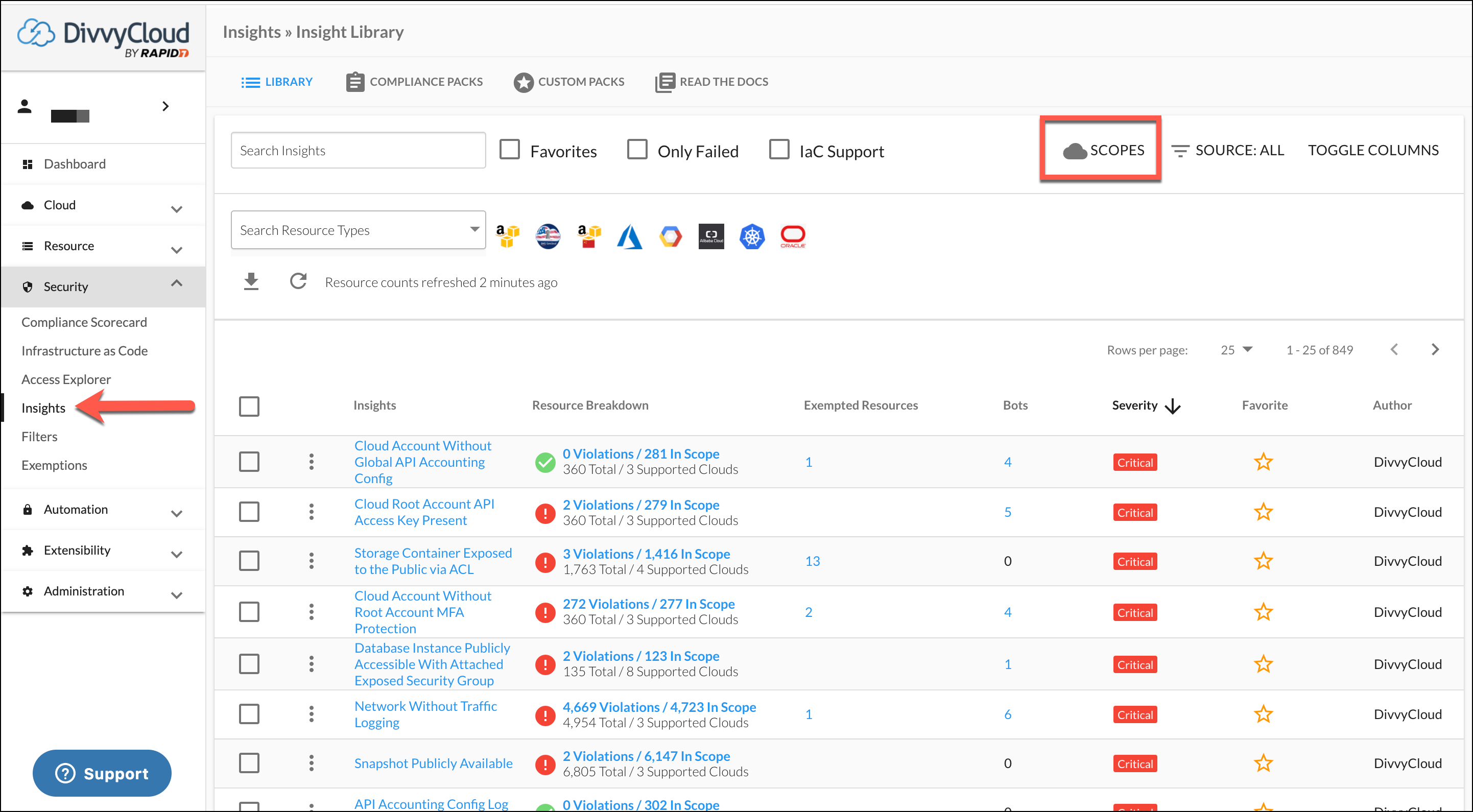This screenshot has width=1473, height=812.
Task: Expand the user account chevron
Action: (x=165, y=106)
